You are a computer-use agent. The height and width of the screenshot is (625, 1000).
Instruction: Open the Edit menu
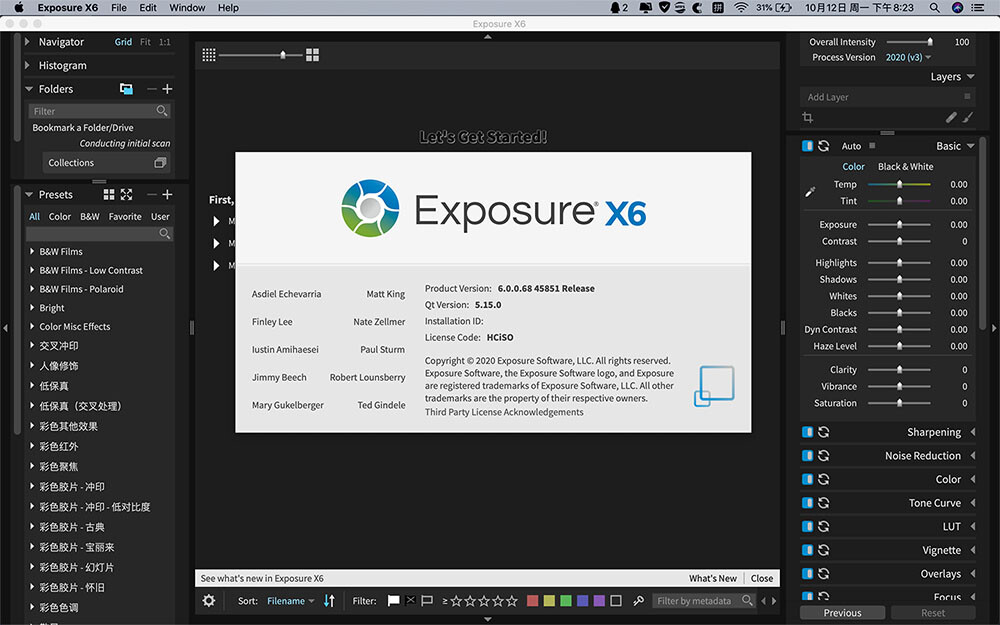pyautogui.click(x=148, y=8)
